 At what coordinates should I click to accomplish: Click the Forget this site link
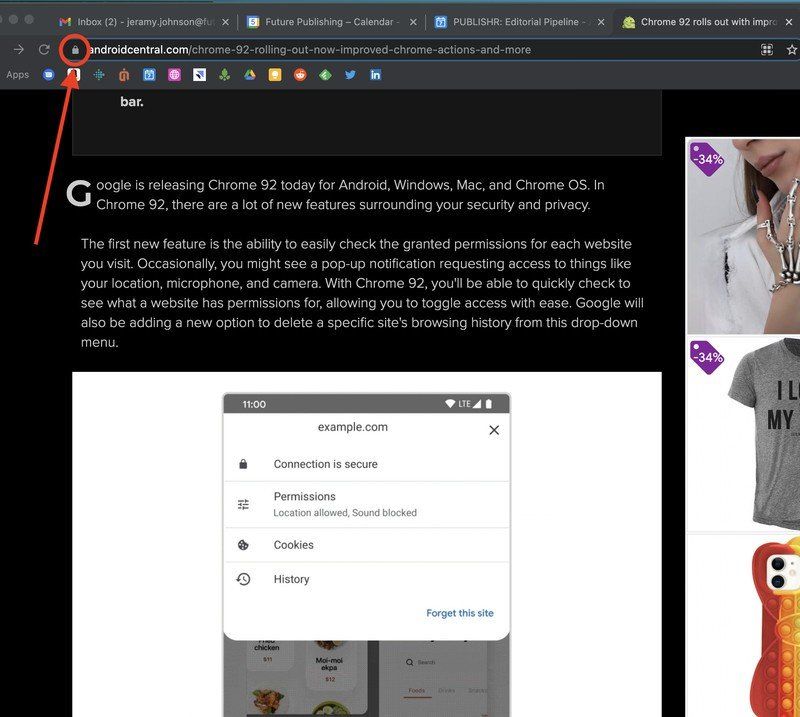click(460, 613)
